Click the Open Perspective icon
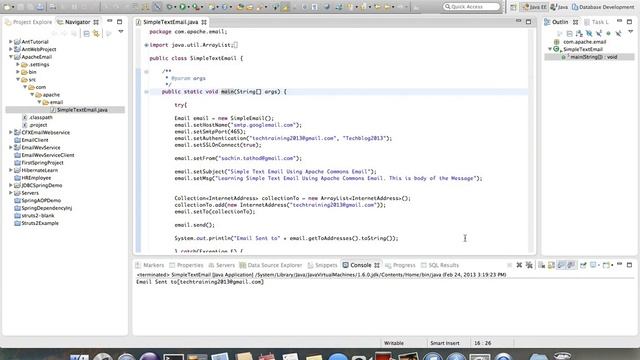 (513, 7)
